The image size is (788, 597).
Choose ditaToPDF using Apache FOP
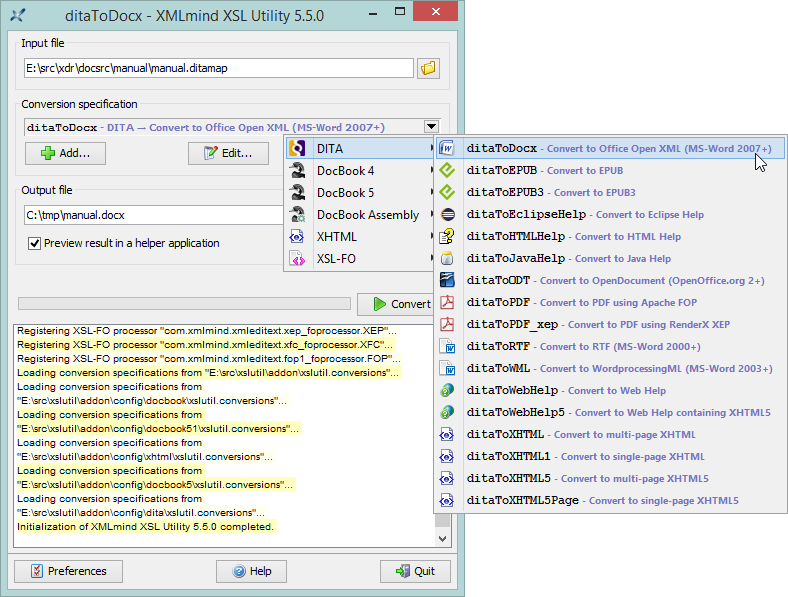[610, 303]
